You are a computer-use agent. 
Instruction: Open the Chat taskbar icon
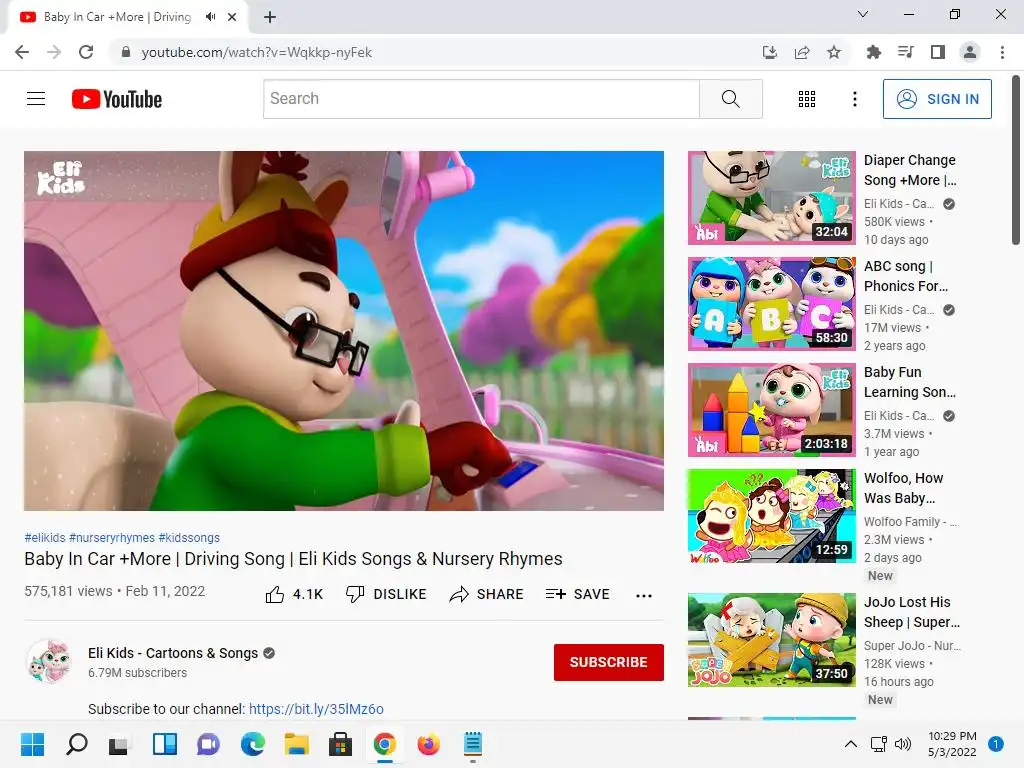208,744
